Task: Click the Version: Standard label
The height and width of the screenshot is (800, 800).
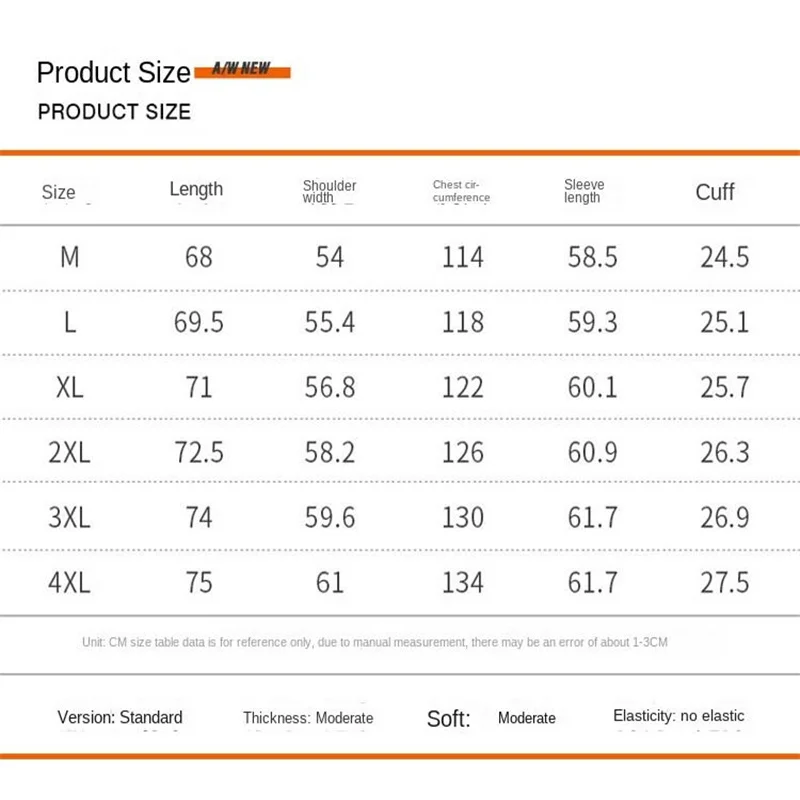Action: click(x=120, y=717)
